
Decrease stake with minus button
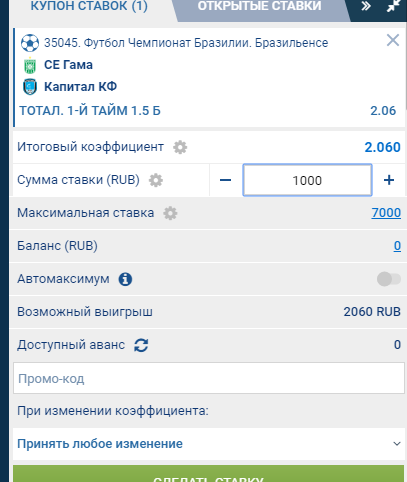tap(226, 180)
